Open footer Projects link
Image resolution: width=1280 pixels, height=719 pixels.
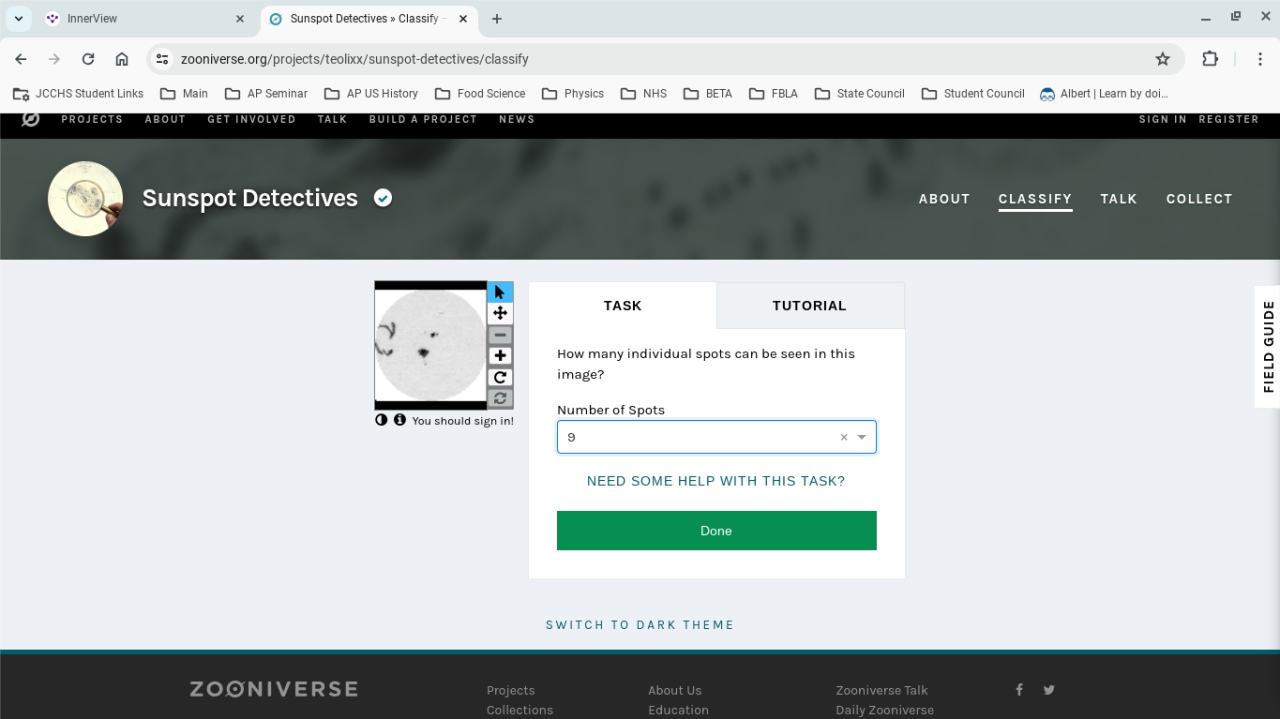[511, 690]
